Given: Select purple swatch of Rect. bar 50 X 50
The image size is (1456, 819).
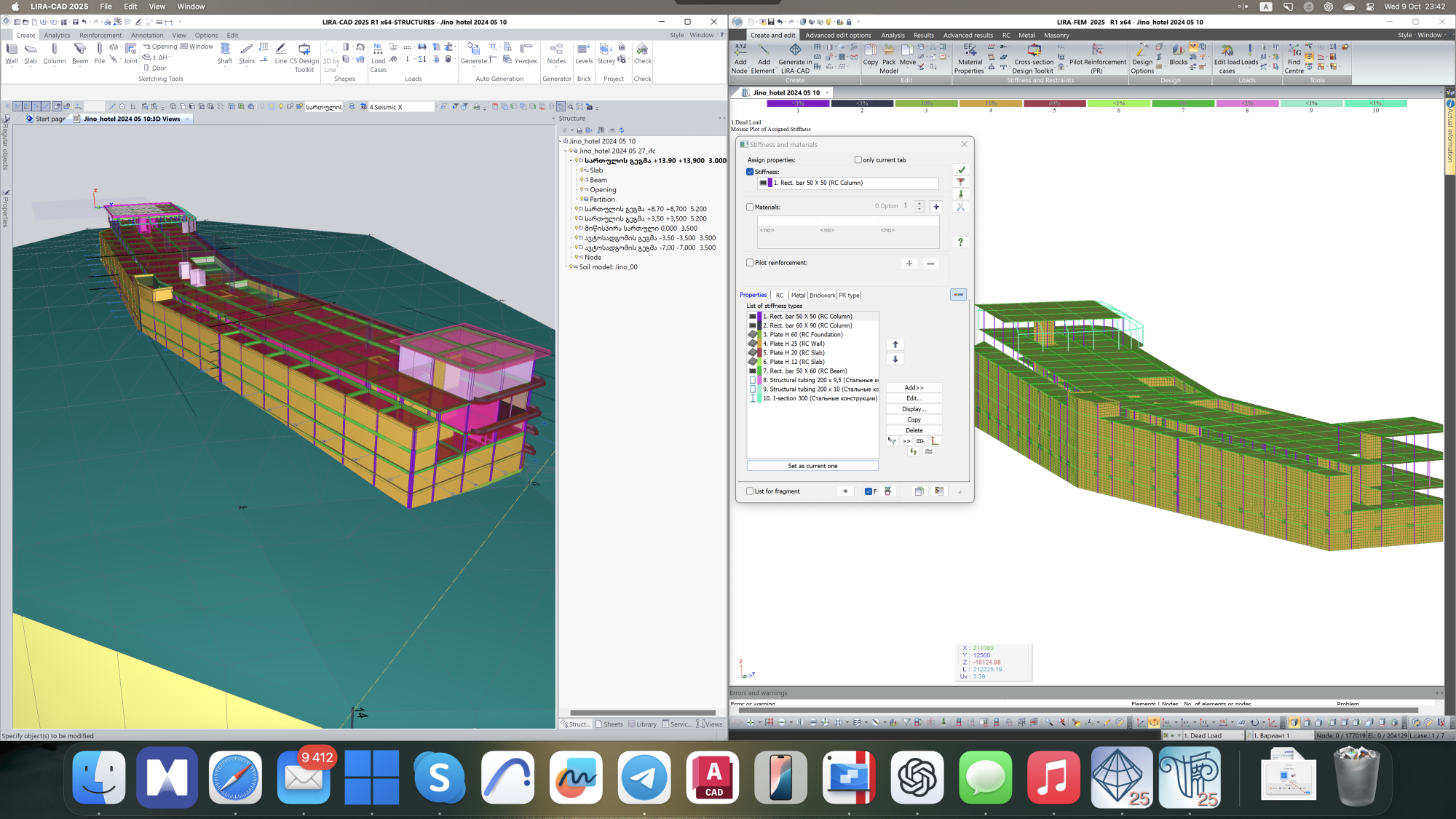Looking at the screenshot, I should pos(759,317).
